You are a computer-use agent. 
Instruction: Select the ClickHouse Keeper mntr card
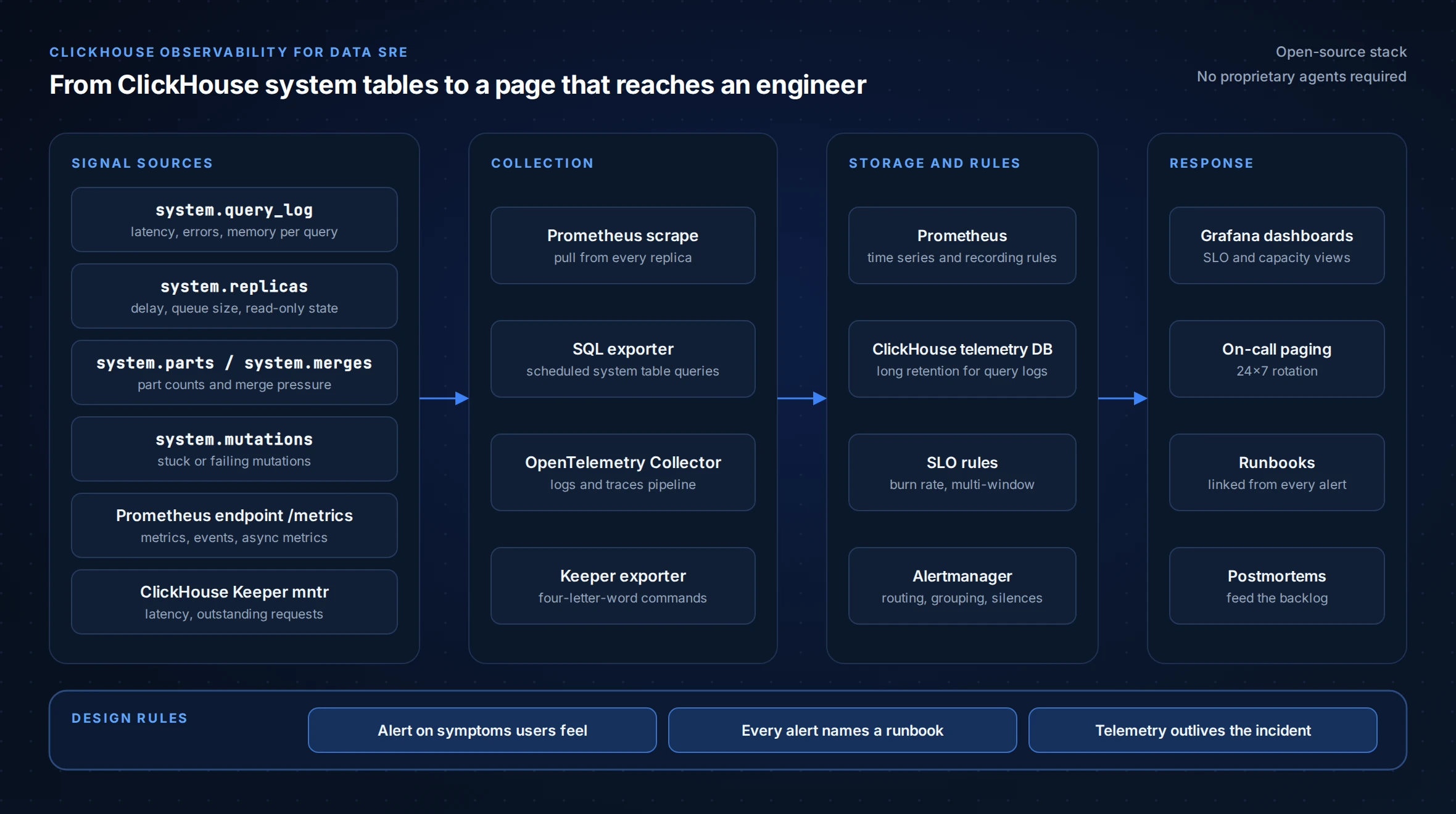click(x=234, y=602)
